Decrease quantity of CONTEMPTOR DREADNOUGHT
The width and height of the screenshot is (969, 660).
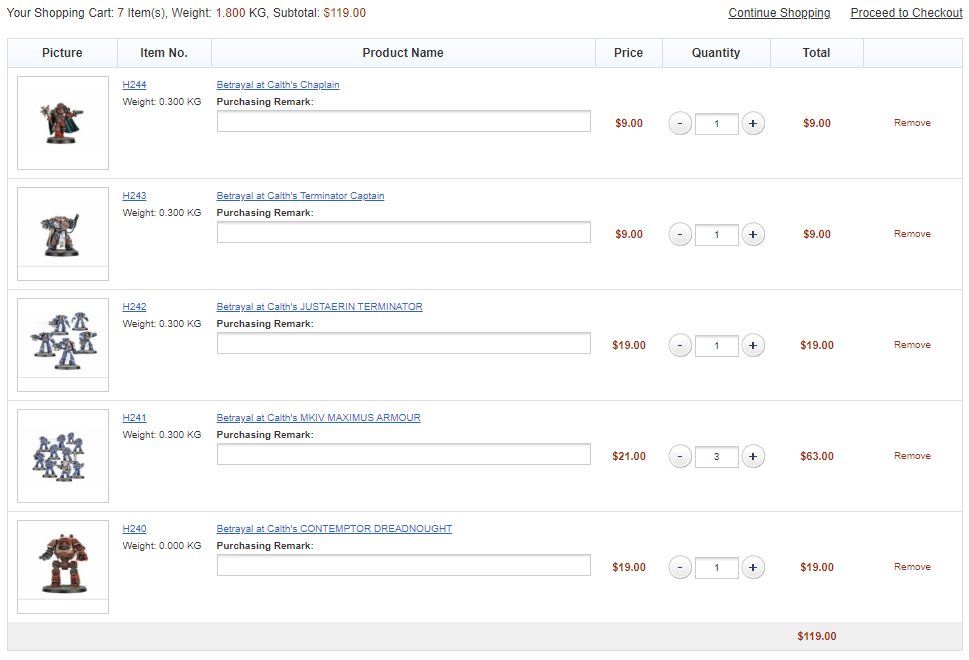click(680, 567)
